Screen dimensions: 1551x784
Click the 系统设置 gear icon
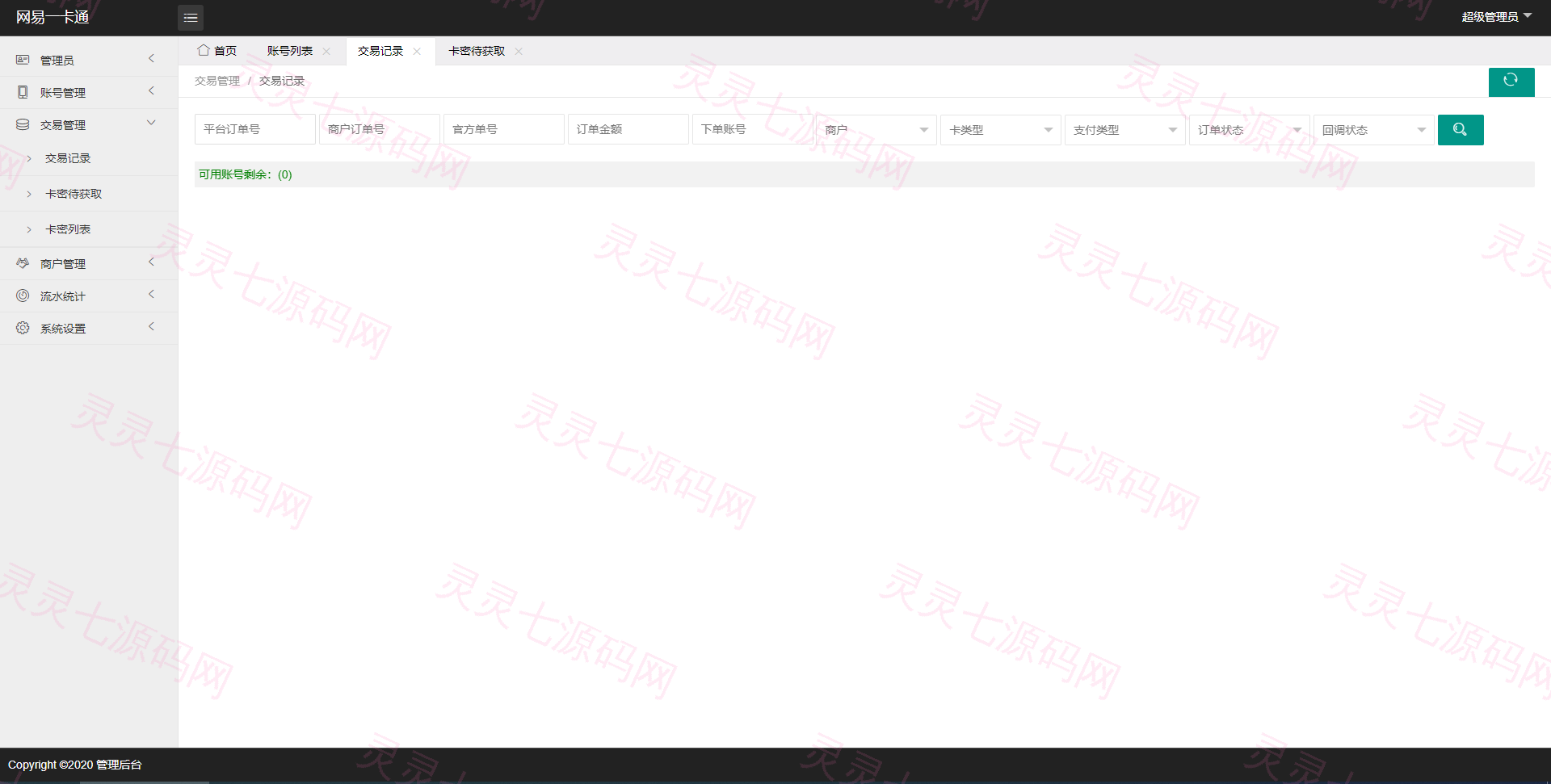point(23,328)
